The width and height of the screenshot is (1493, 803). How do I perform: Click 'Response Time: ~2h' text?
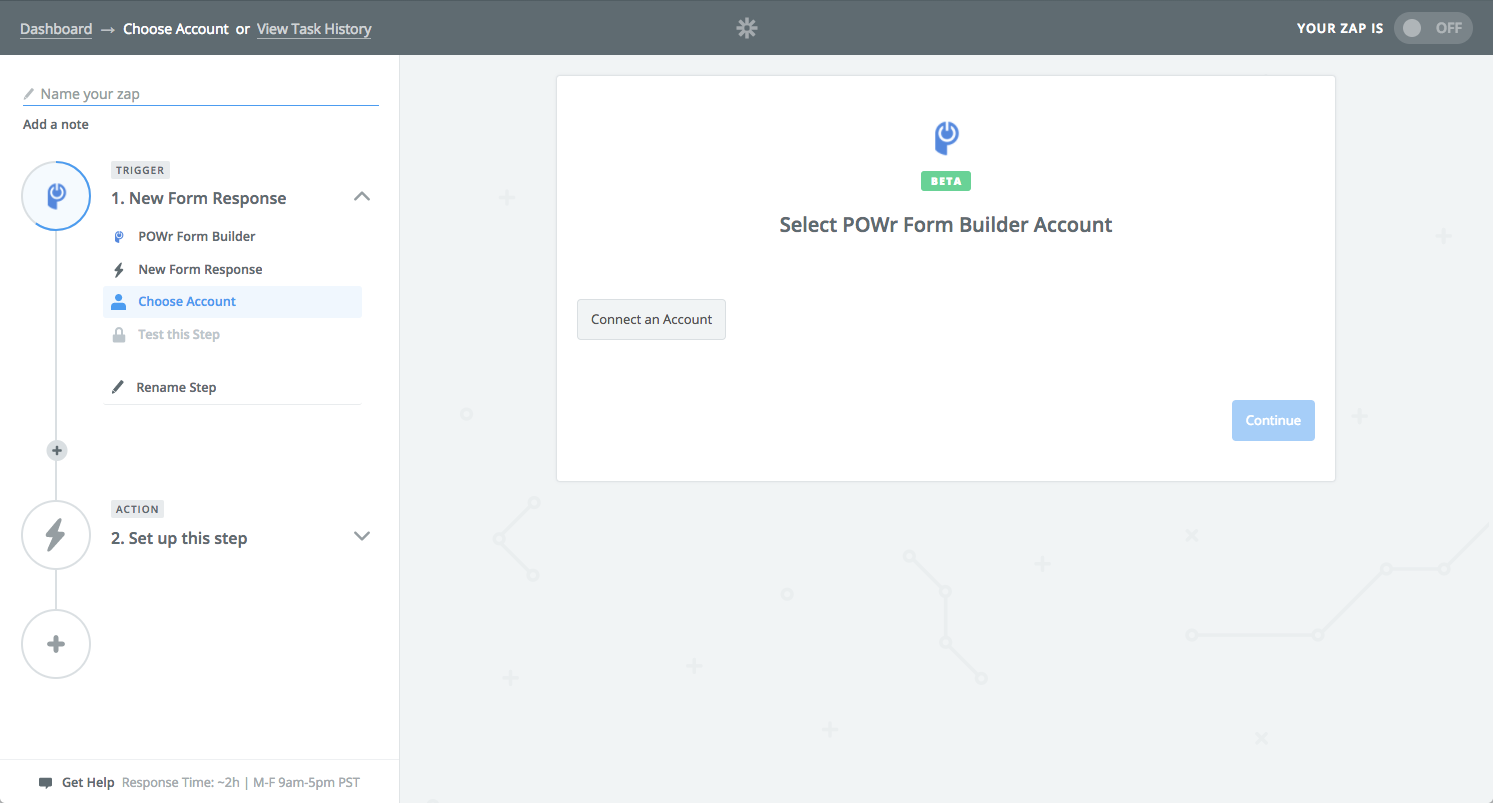(181, 783)
